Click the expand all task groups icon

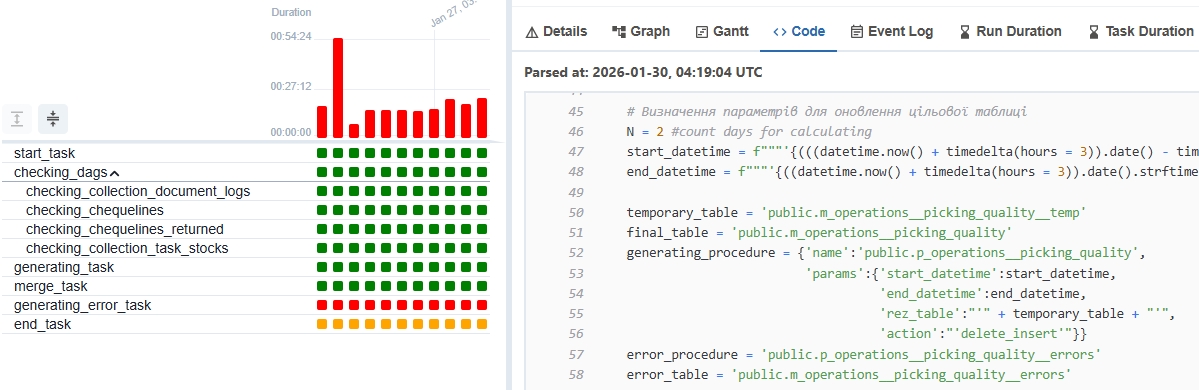point(17,119)
